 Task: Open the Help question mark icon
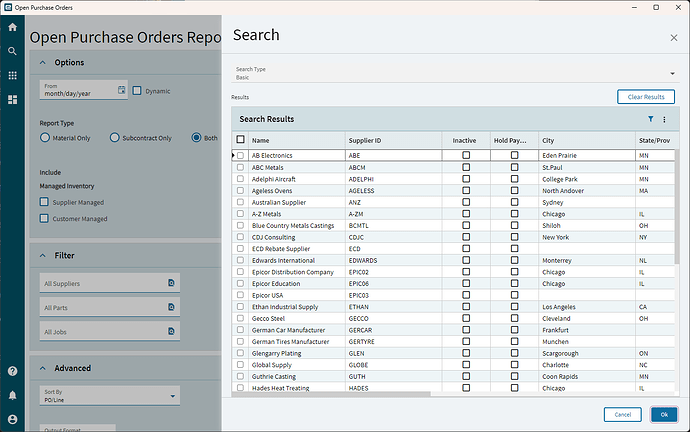click(12, 371)
